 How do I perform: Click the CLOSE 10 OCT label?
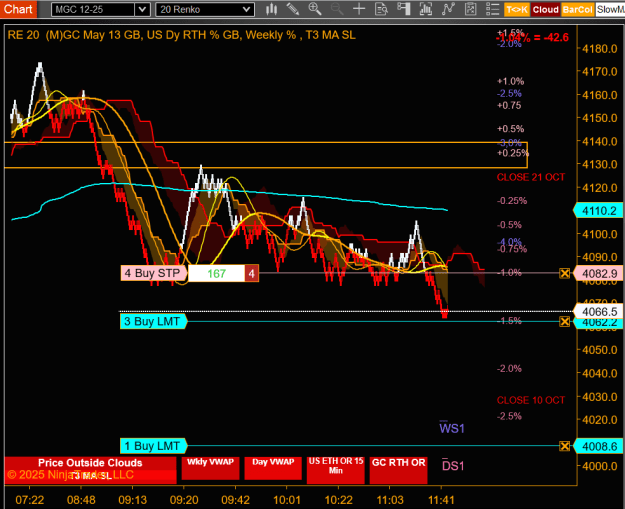(531, 400)
